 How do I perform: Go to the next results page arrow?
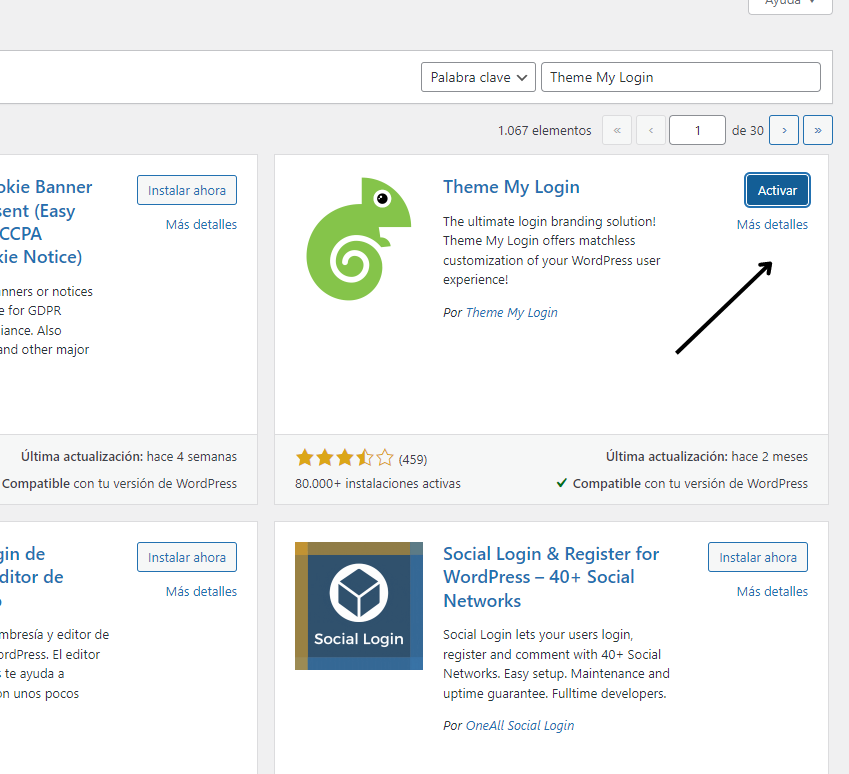[x=784, y=130]
